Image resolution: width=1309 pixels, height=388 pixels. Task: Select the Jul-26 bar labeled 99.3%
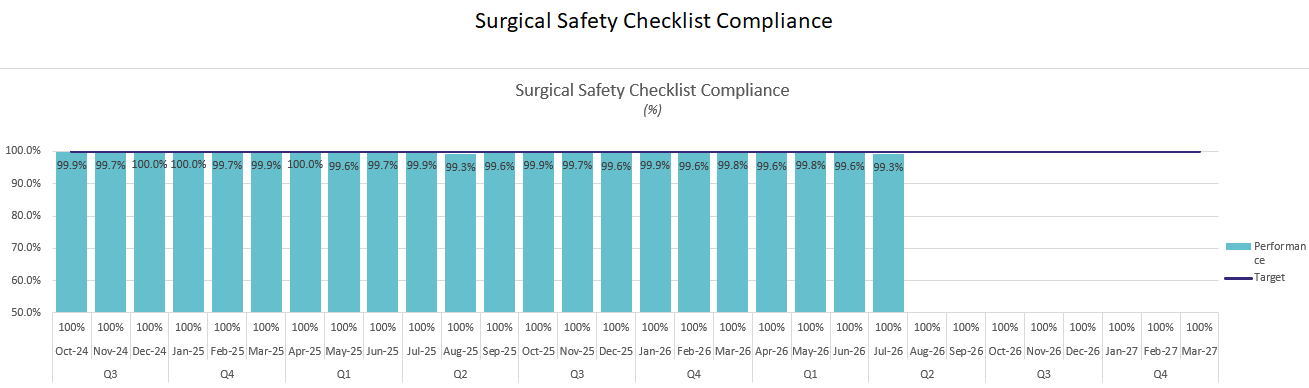tap(888, 233)
